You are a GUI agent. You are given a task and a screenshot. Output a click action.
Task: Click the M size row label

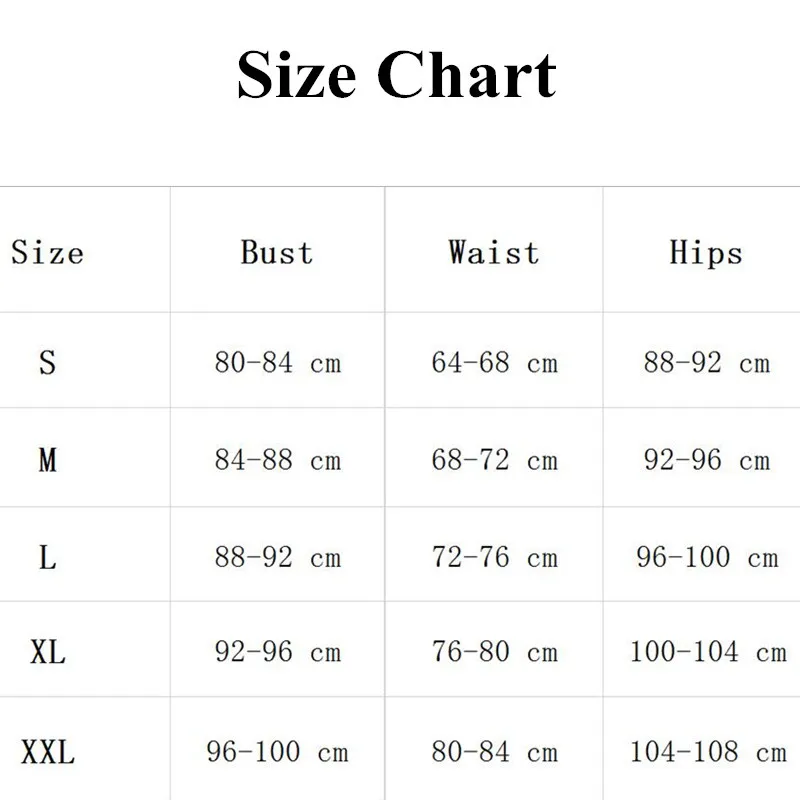coord(47,460)
